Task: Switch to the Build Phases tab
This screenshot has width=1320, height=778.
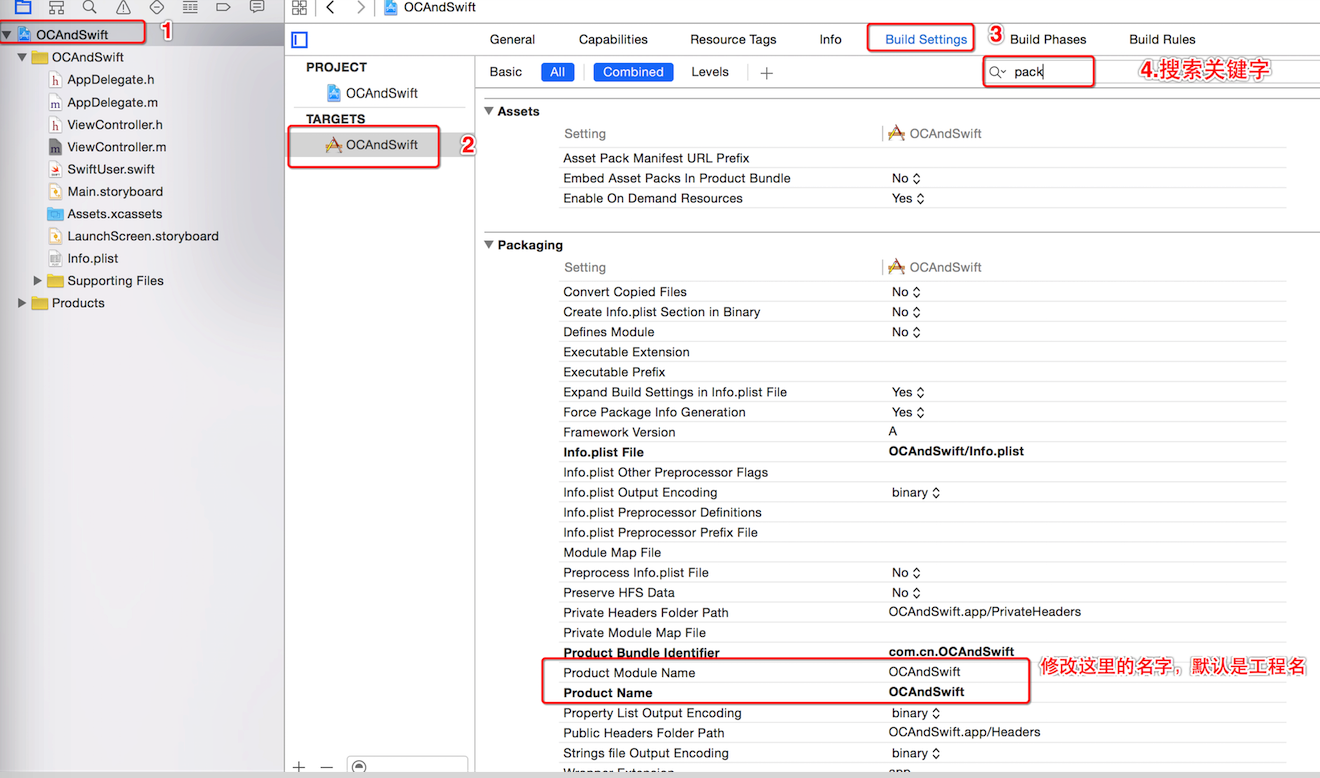Action: tap(1048, 40)
